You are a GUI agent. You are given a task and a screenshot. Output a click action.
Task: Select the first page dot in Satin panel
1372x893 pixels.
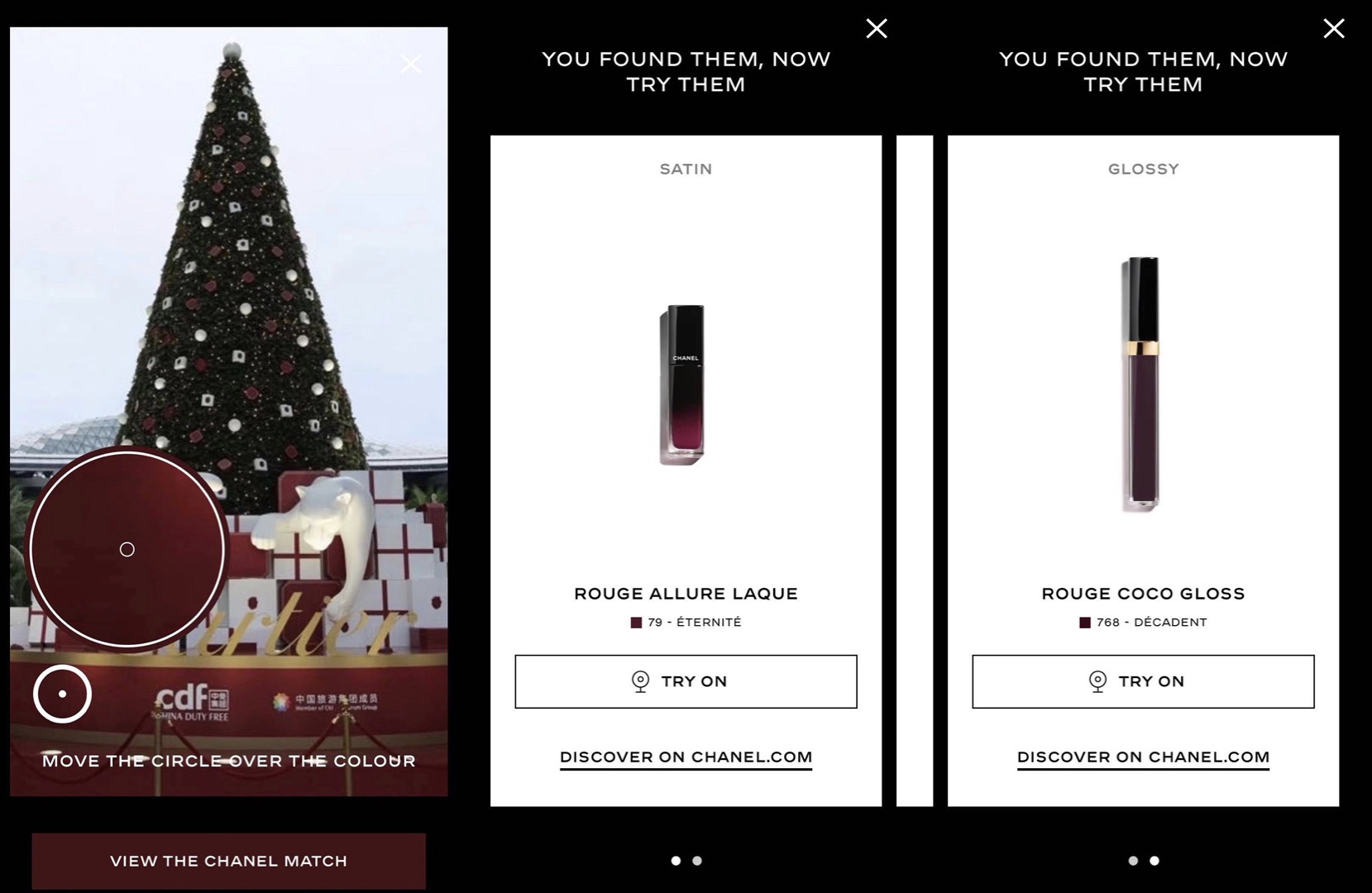676,861
